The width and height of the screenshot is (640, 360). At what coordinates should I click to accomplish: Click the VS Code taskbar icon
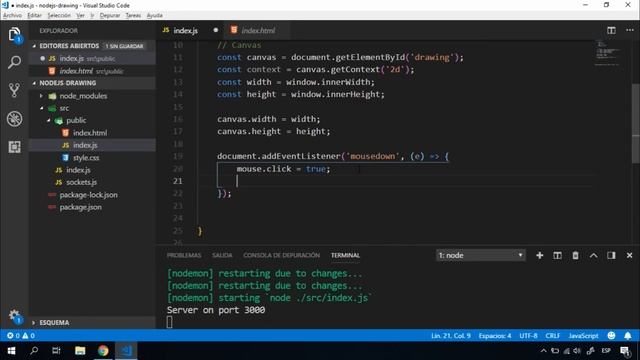pos(127,351)
